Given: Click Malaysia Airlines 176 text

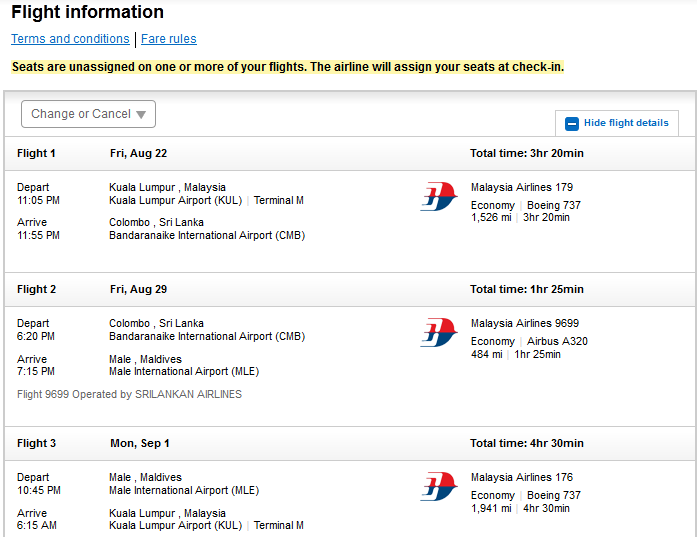Looking at the screenshot, I should point(522,477).
